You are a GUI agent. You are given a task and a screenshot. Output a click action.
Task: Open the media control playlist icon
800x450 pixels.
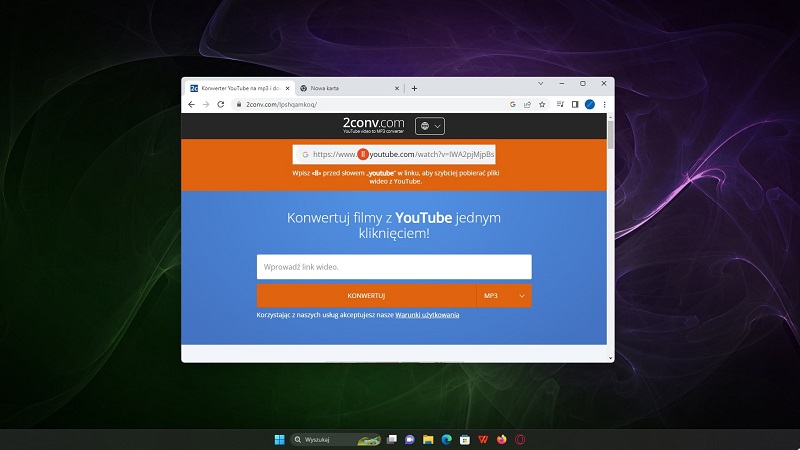tap(560, 105)
